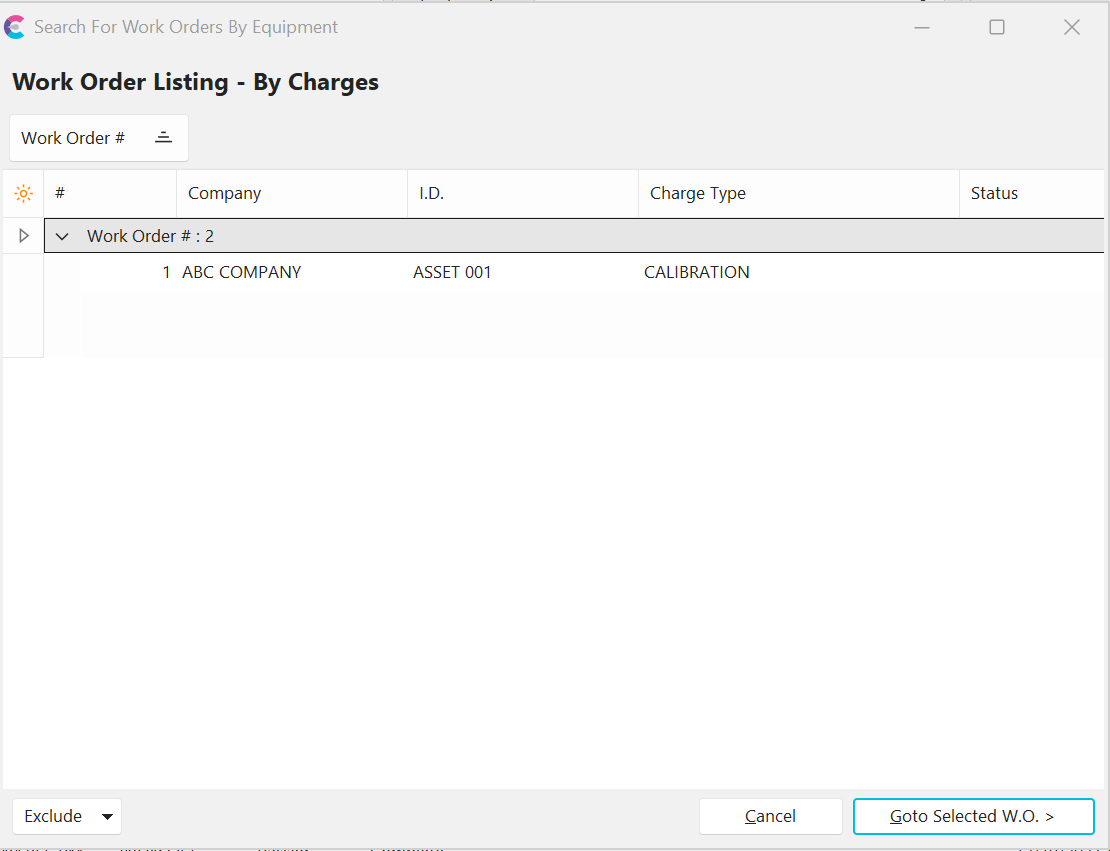Click the Work Order # grouping chip
Viewport: 1110px width, 851px height.
(x=74, y=138)
